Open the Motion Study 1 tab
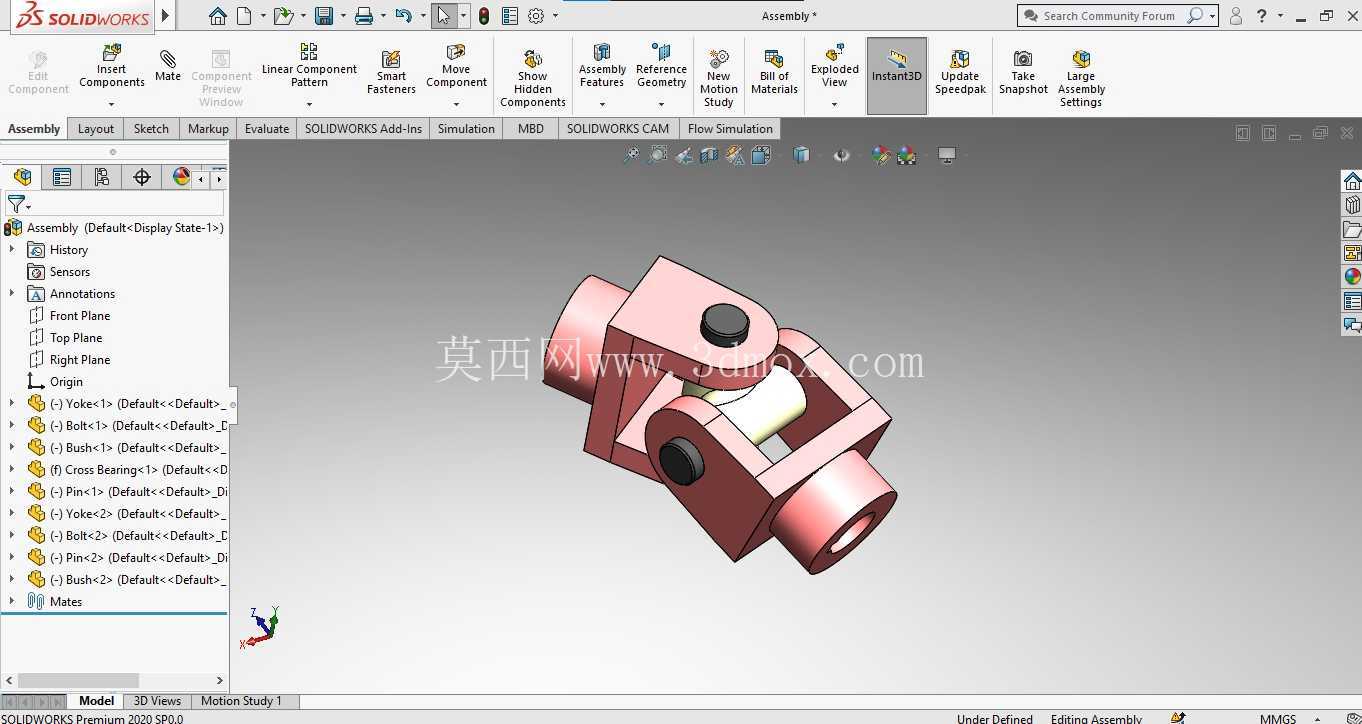The image size is (1362, 724). 241,701
